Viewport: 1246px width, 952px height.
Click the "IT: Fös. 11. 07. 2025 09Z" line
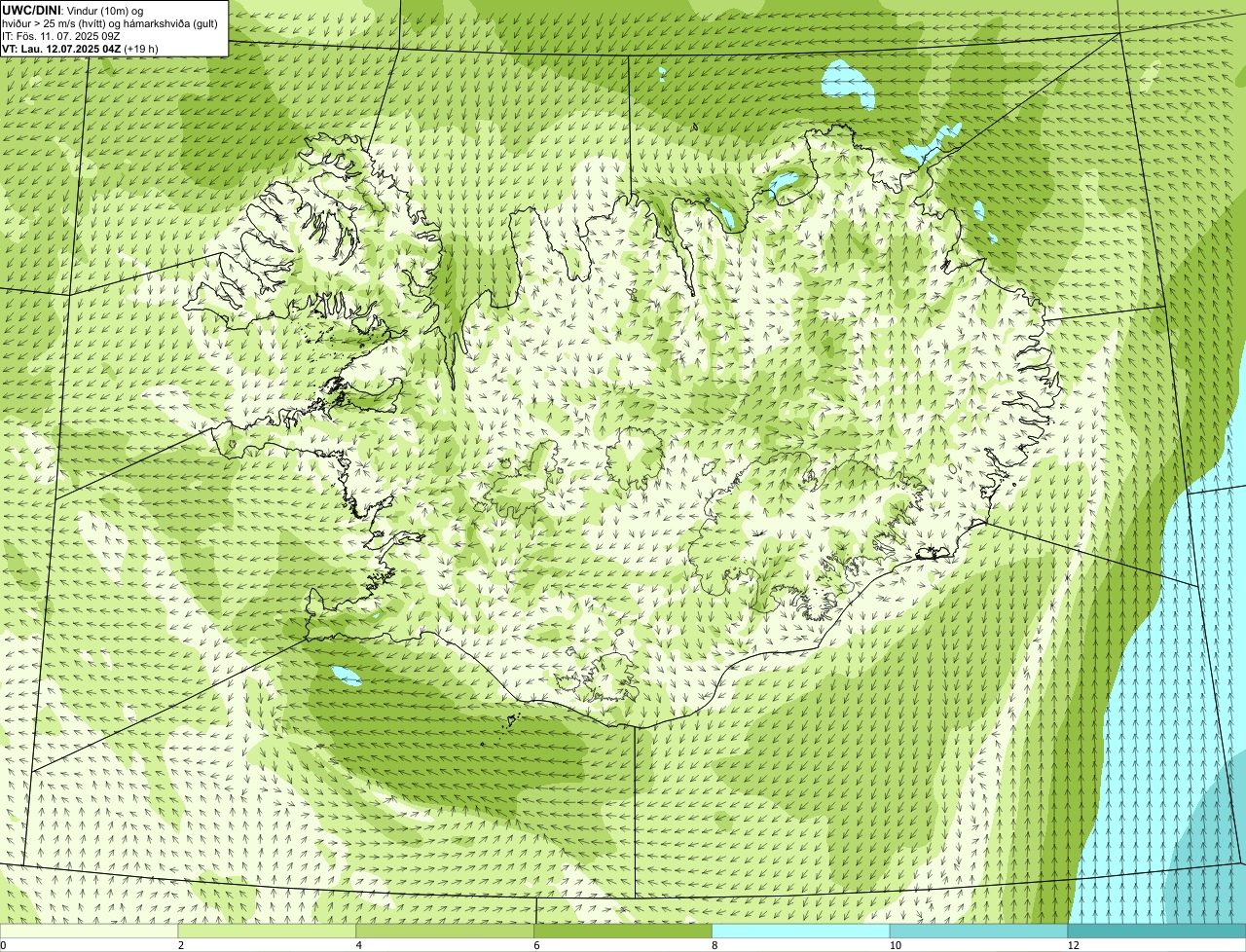[x=61, y=36]
